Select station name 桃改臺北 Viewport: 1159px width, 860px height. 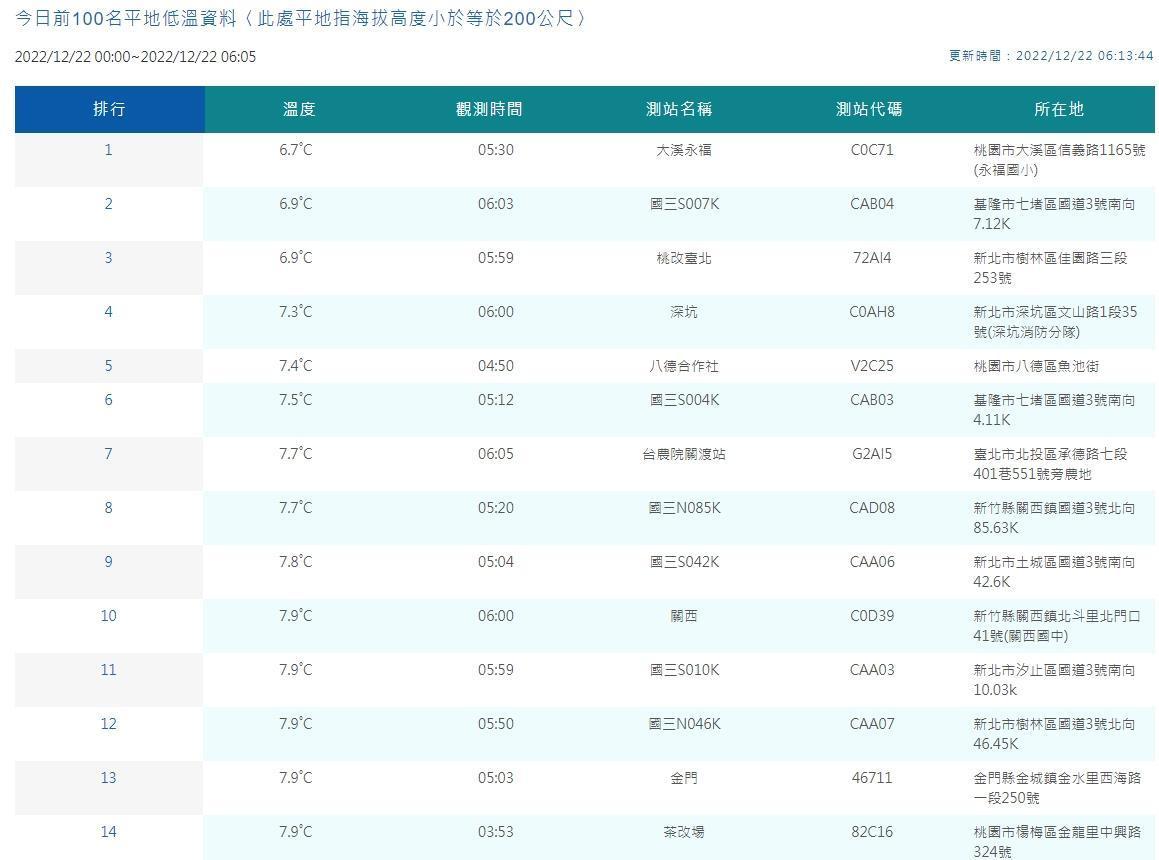pos(684,258)
